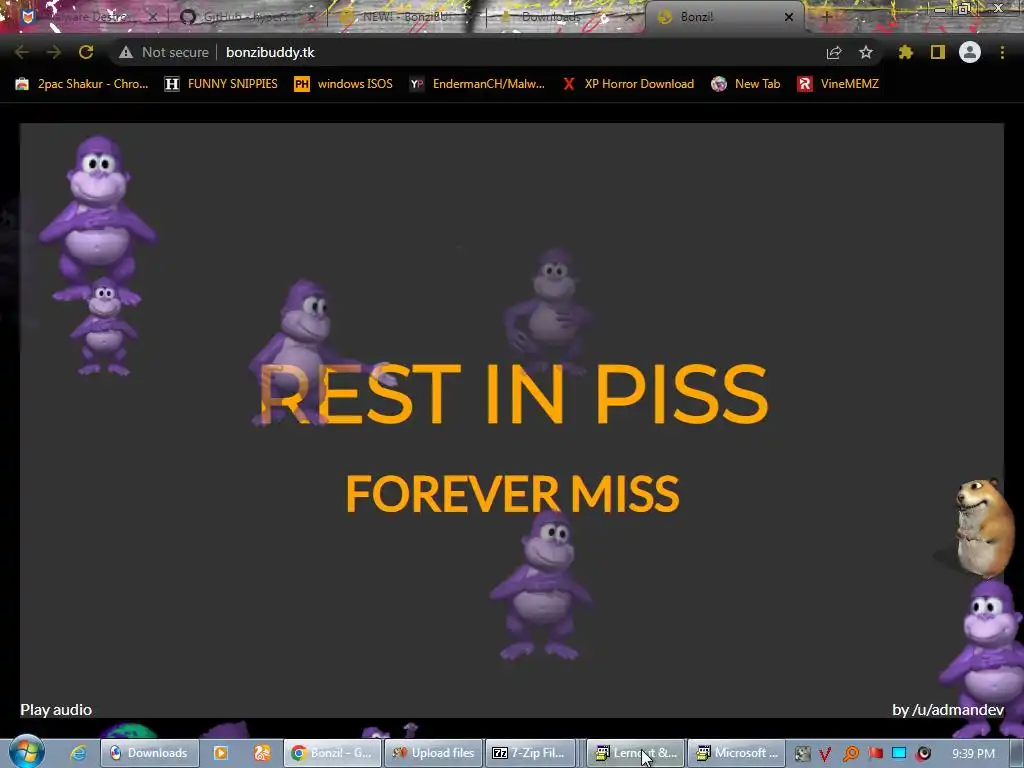Image resolution: width=1024 pixels, height=768 pixels.
Task: Open Chrome three-dot menu
Action: pos(1002,52)
